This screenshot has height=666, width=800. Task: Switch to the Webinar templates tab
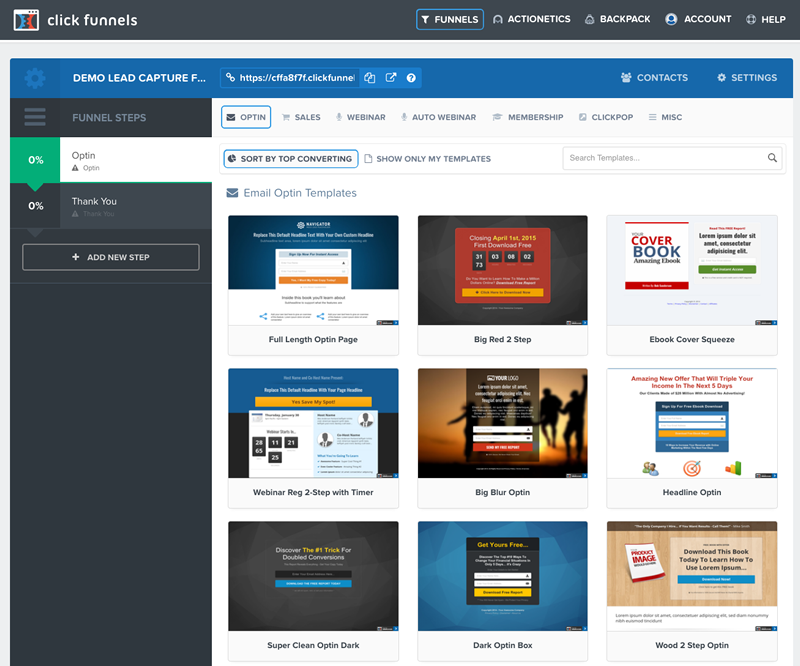(x=361, y=117)
